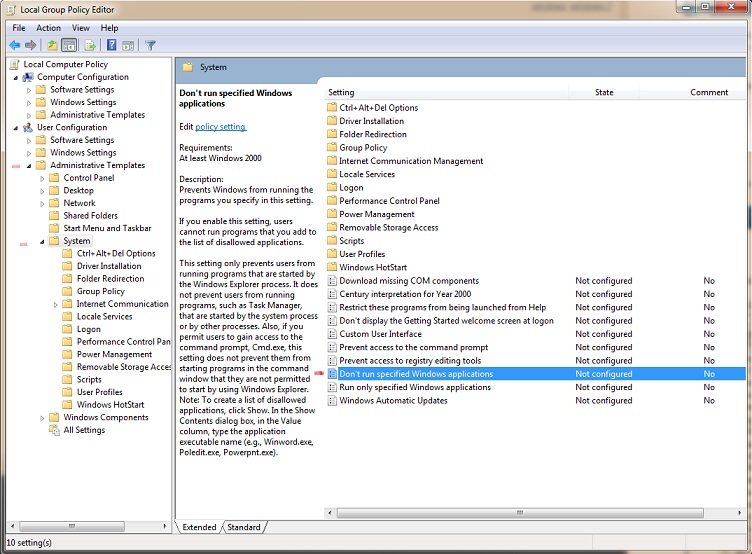Expand the Desktop tree node

pos(42,191)
